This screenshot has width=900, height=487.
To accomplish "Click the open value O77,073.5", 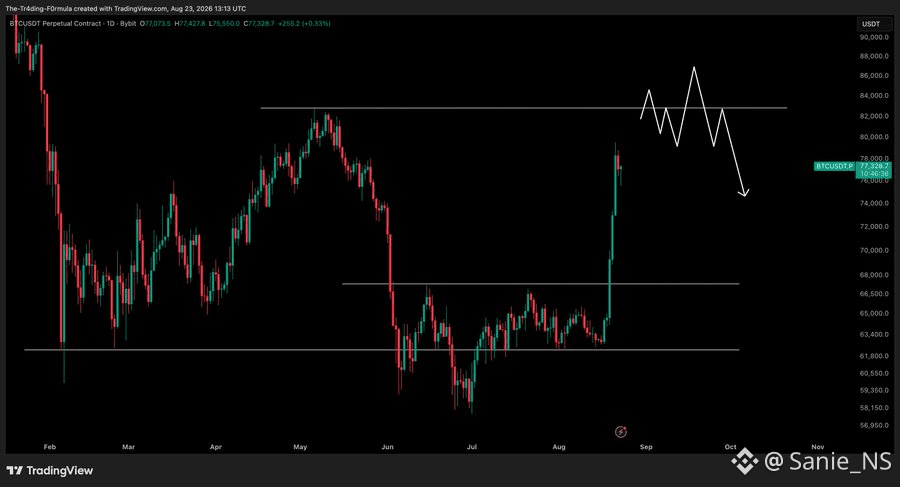I will (x=156, y=24).
